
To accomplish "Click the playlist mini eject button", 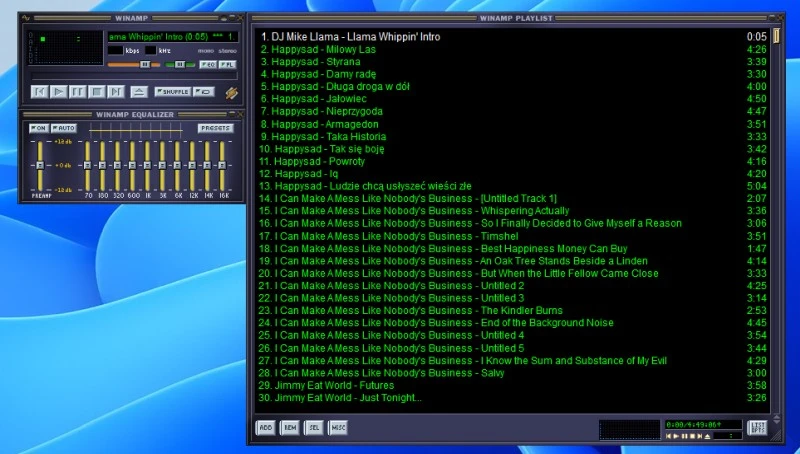I will click(707, 436).
